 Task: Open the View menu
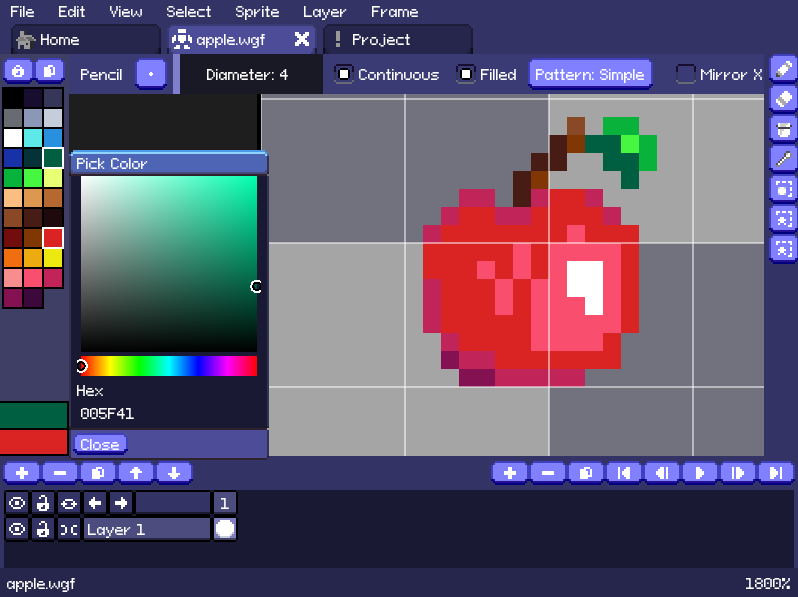click(x=126, y=12)
